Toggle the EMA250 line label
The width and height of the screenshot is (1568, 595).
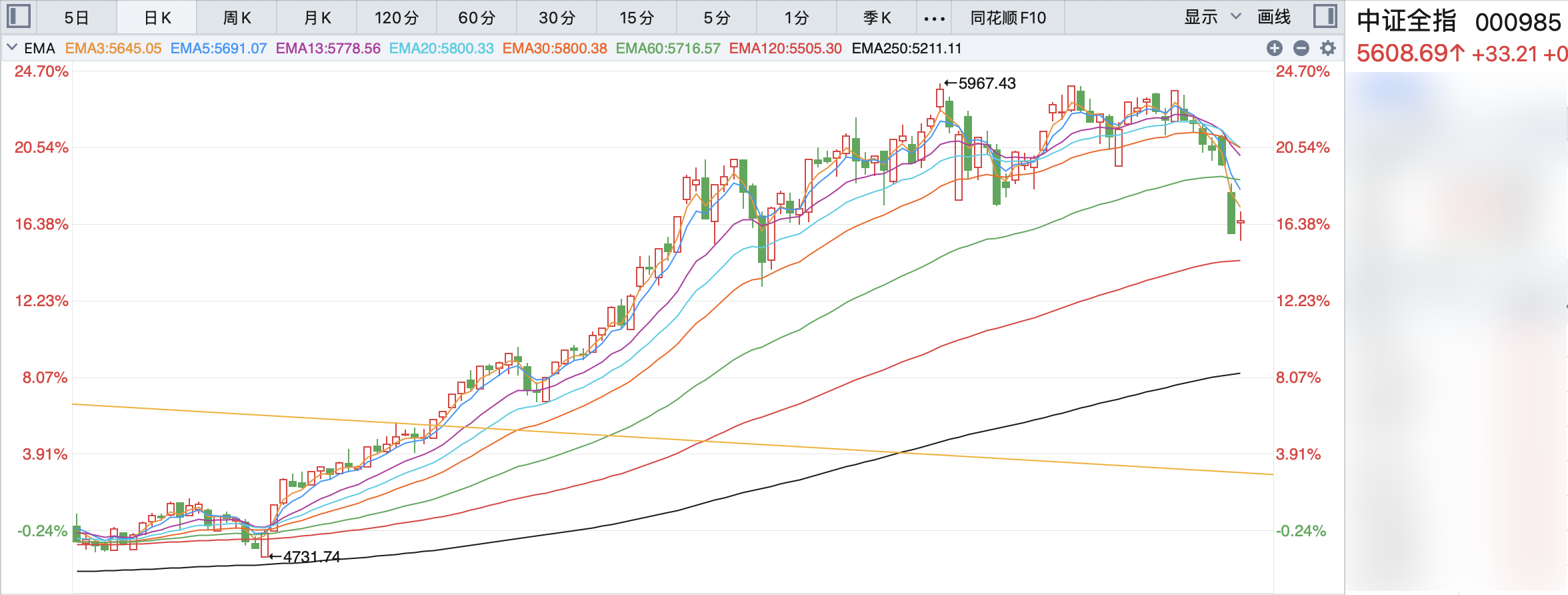(906, 48)
